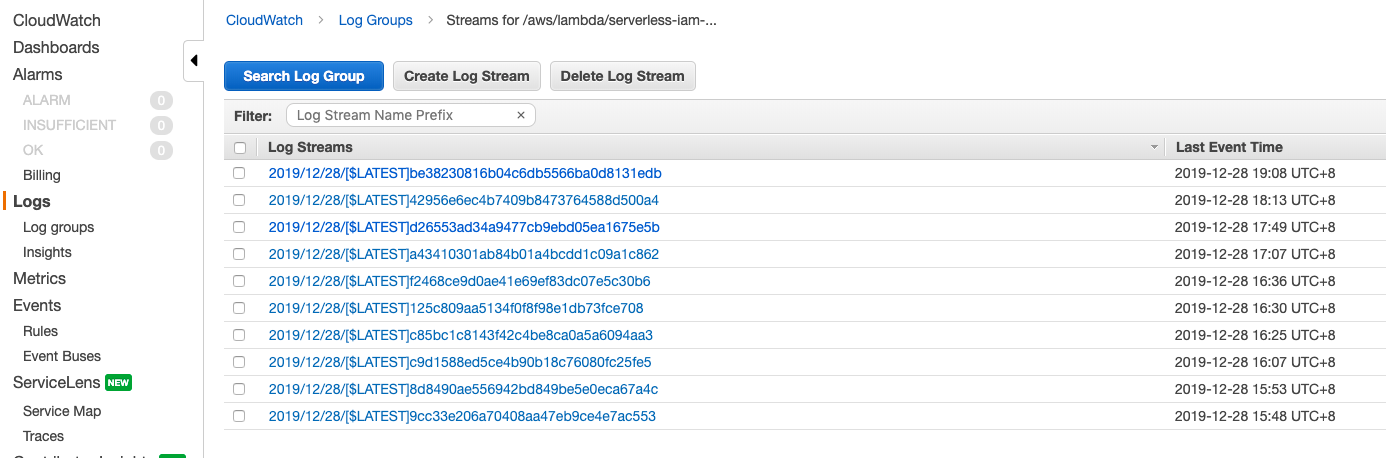Select timestamp 2019-12-28 16:36 UTC+8
The width and height of the screenshot is (1386, 458).
click(1255, 281)
